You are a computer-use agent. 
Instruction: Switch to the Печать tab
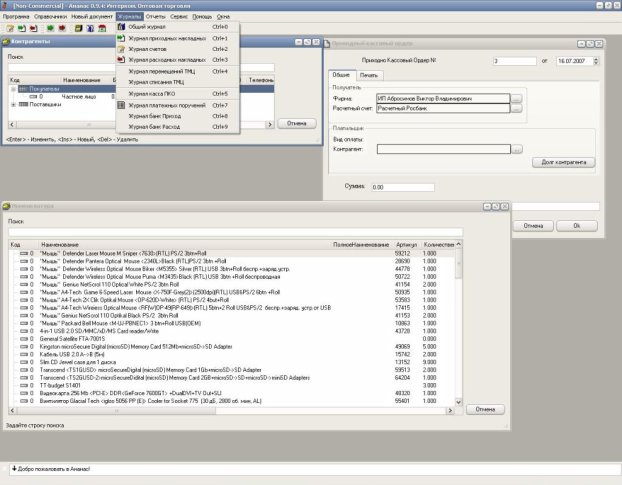(369, 75)
